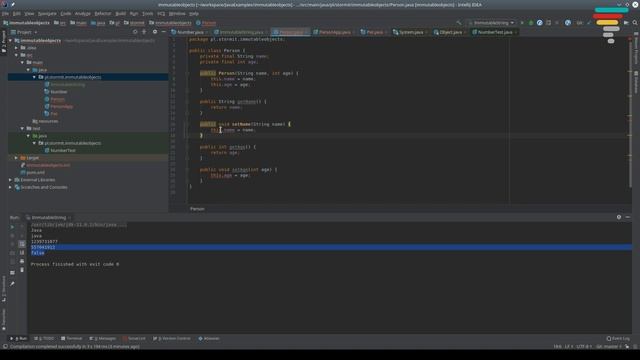Click the trash clear-all icon in Run panel
Screen dimensions: 640x360
click(x=22, y=270)
